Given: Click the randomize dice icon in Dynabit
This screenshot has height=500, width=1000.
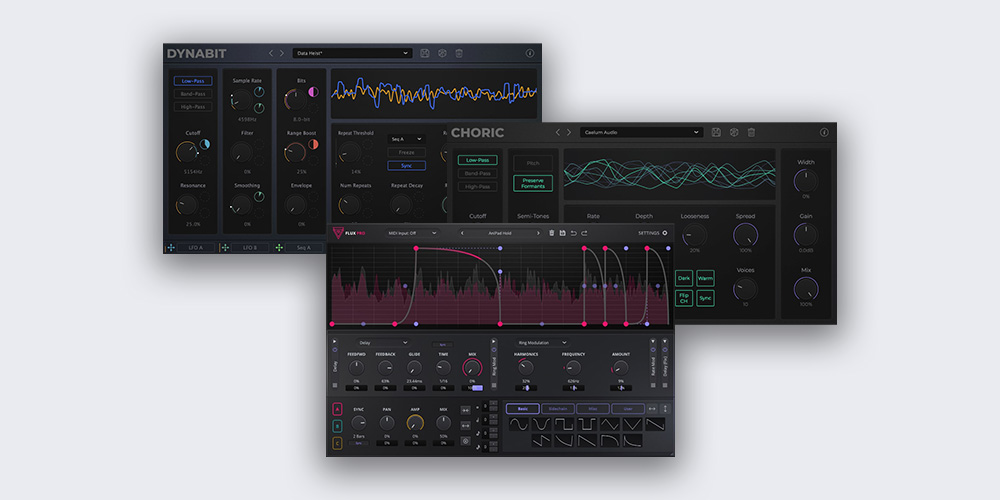Looking at the screenshot, I should tap(442, 53).
